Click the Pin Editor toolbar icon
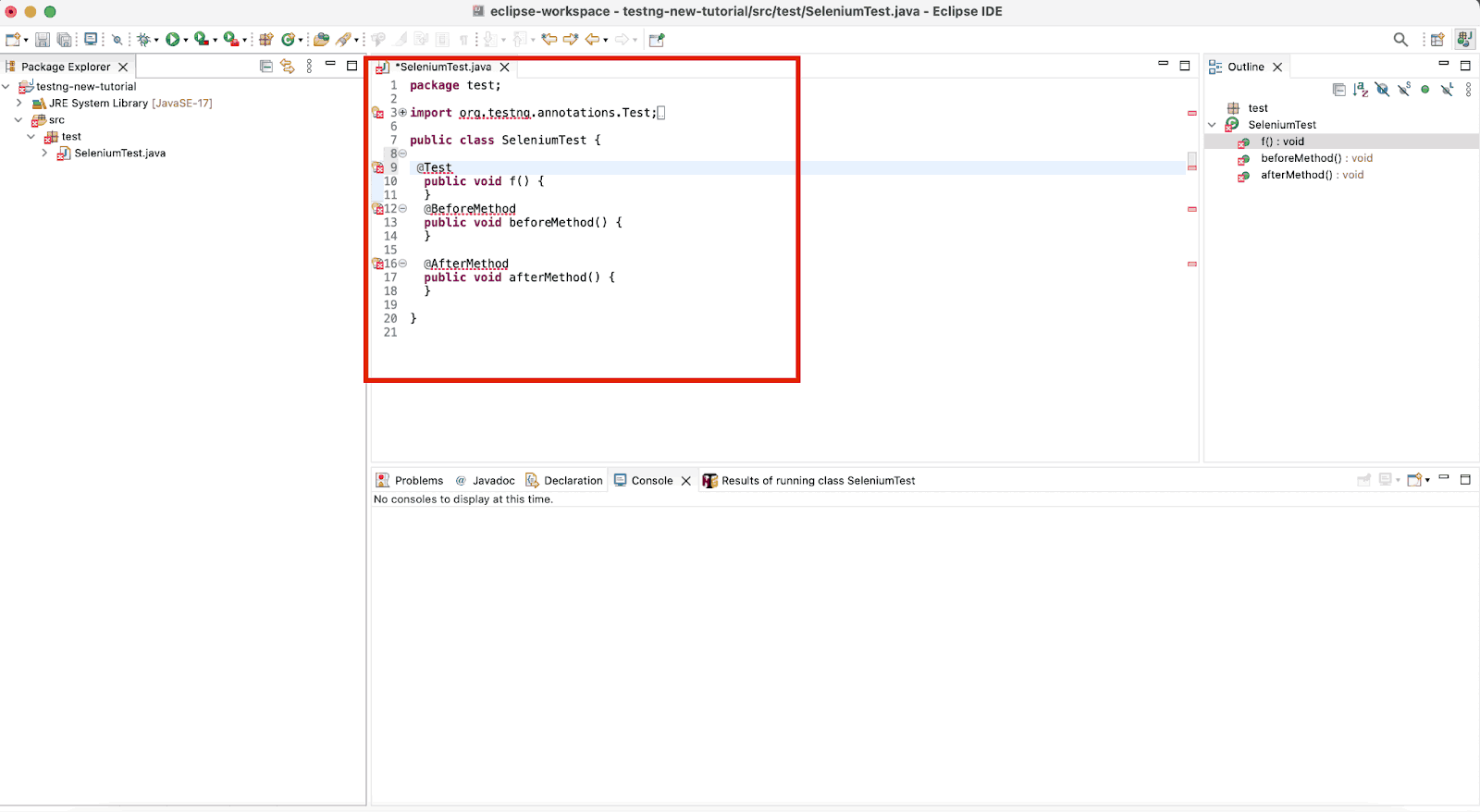Screen dimensions: 1480x812 click(657, 40)
